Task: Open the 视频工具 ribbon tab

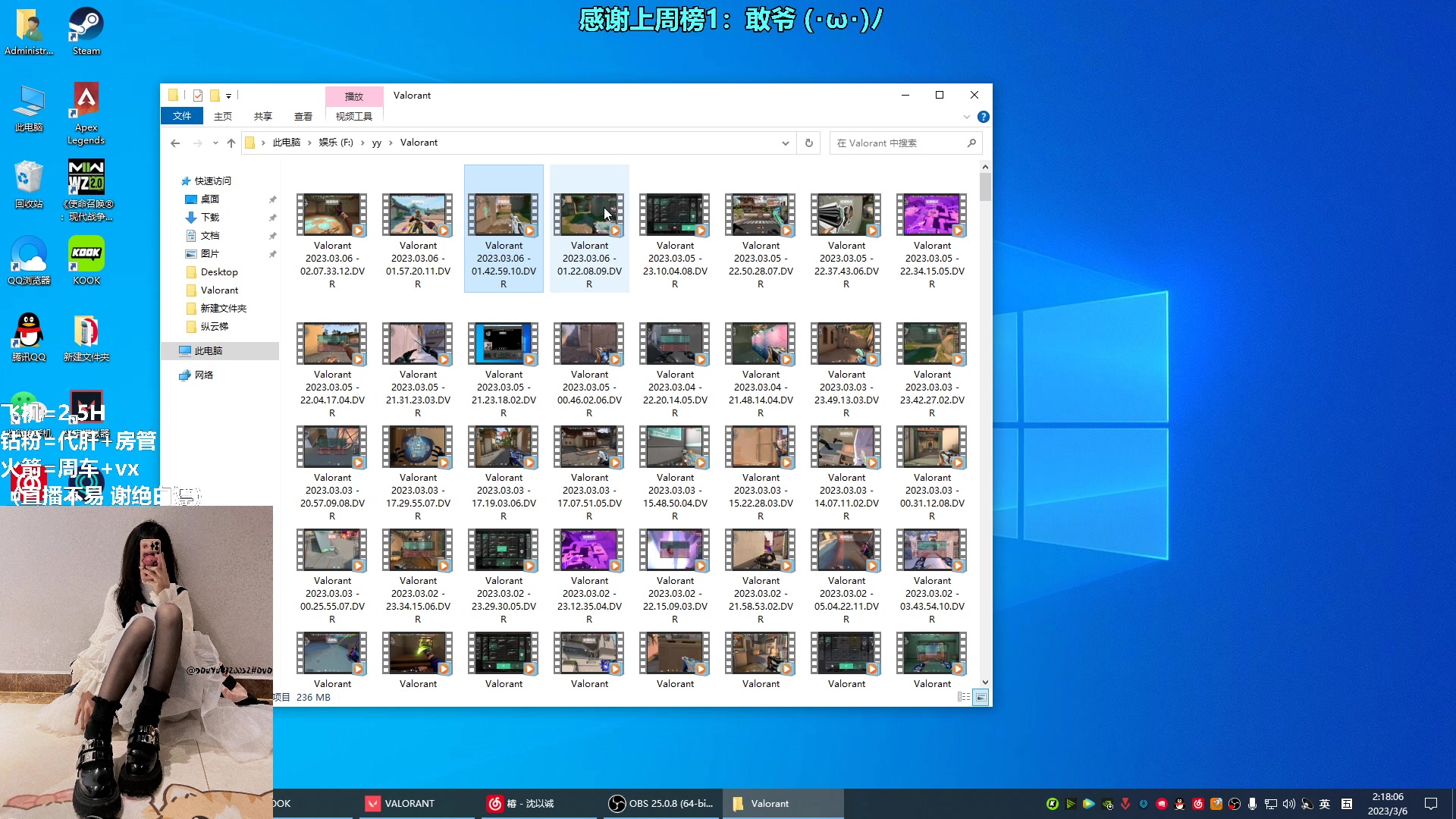Action: pyautogui.click(x=354, y=116)
